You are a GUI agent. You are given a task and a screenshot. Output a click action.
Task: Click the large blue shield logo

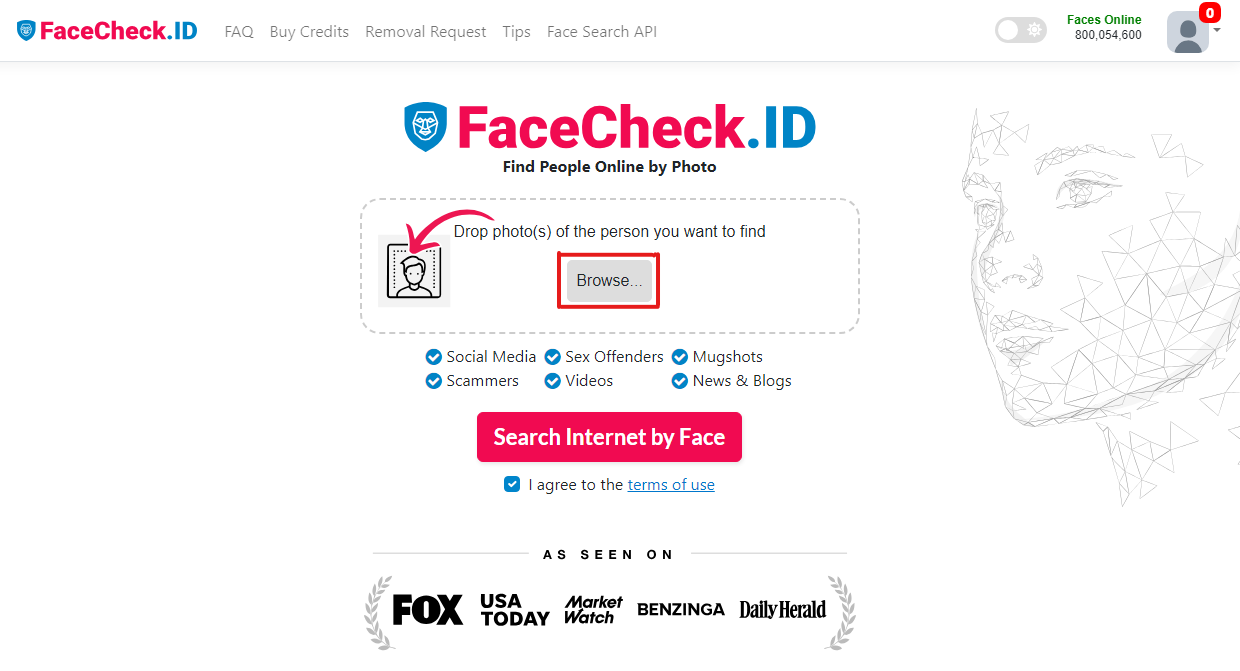coord(426,127)
